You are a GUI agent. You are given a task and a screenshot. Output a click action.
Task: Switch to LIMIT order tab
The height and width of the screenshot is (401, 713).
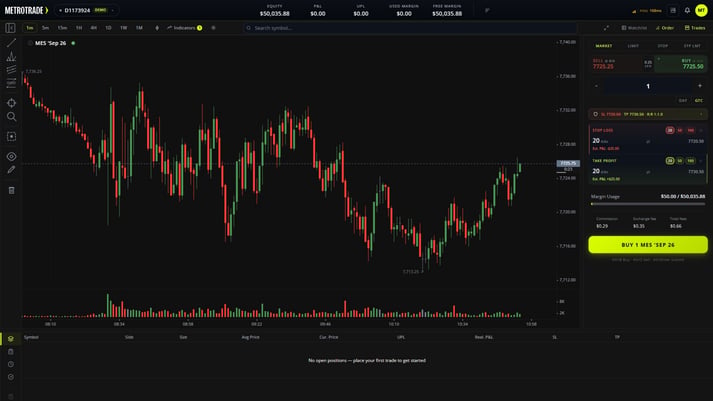click(x=633, y=46)
